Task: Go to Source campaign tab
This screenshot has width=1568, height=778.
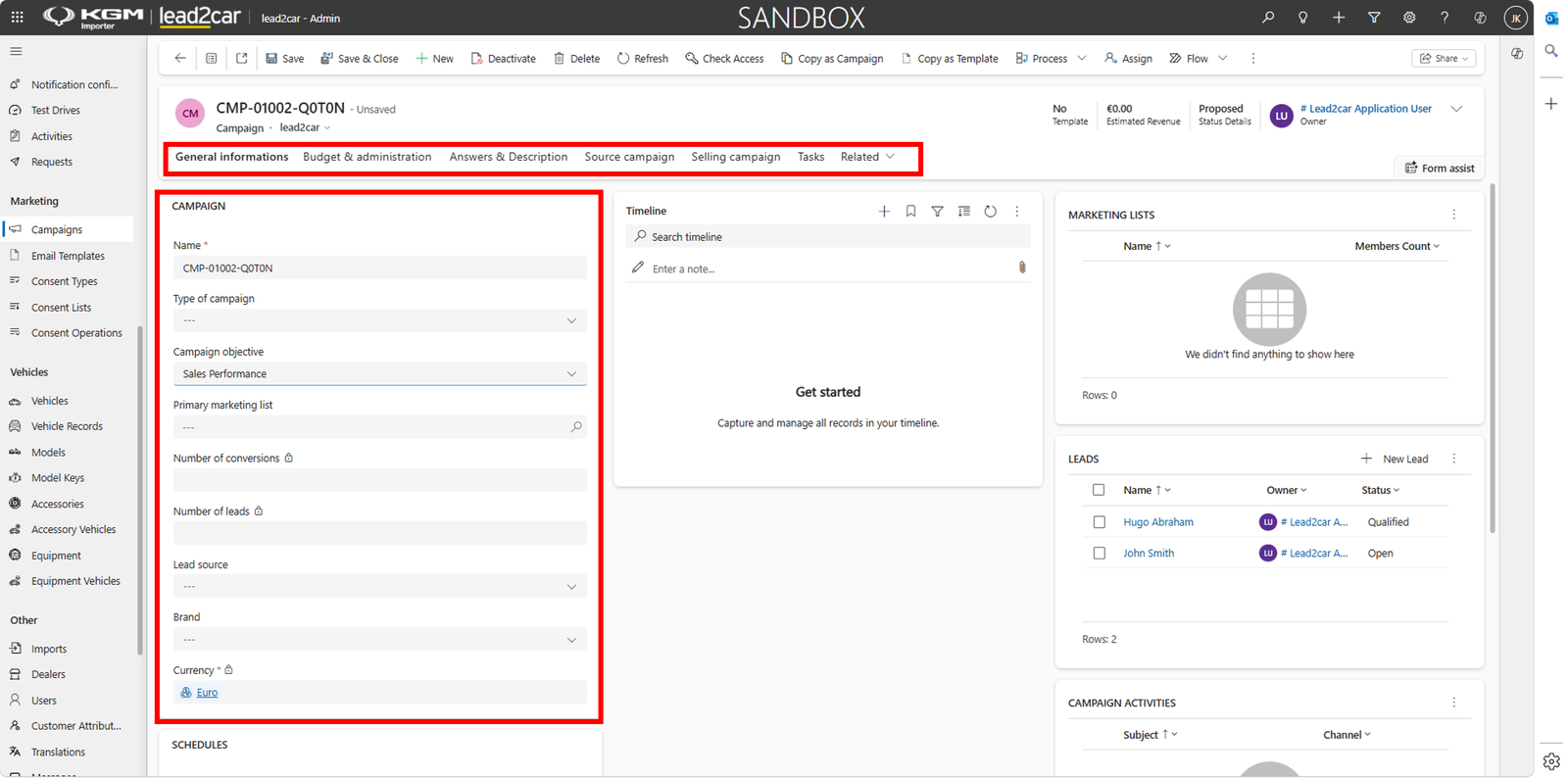Action: [x=629, y=157]
